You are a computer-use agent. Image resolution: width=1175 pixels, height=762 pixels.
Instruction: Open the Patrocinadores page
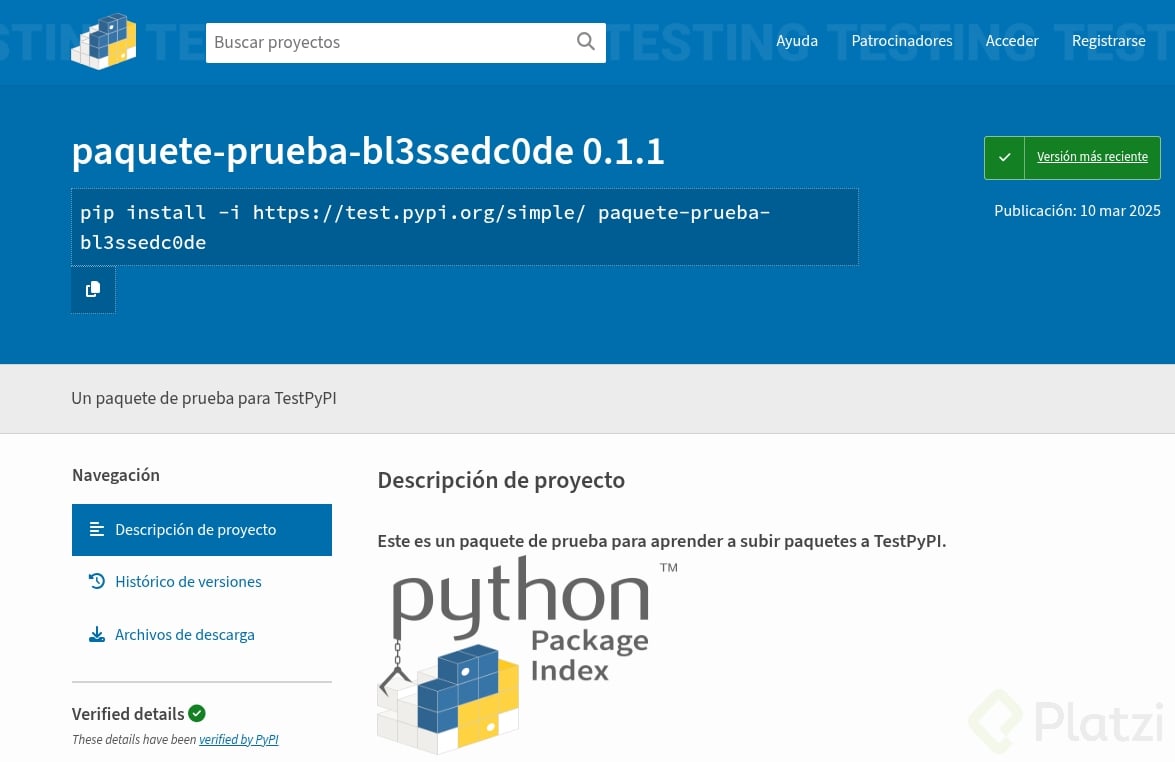901,41
